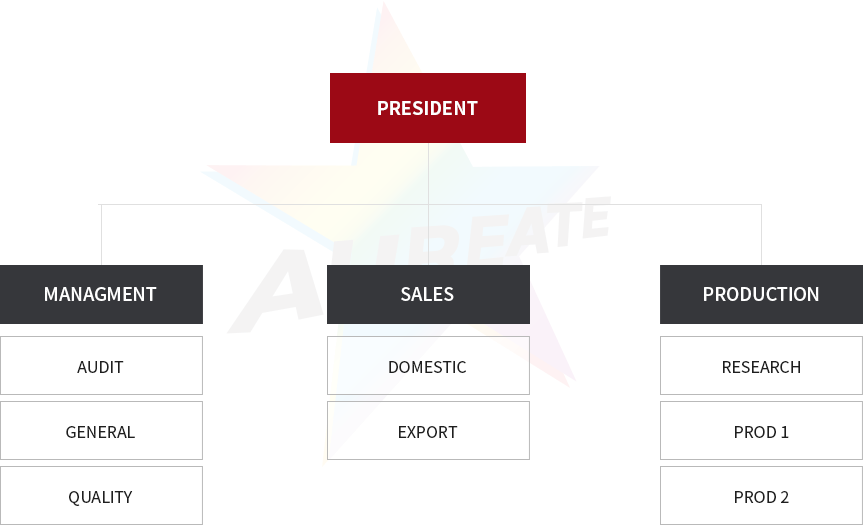The width and height of the screenshot is (863, 525).
Task: Open the RESEARCH box under Production
Action: pos(761,365)
